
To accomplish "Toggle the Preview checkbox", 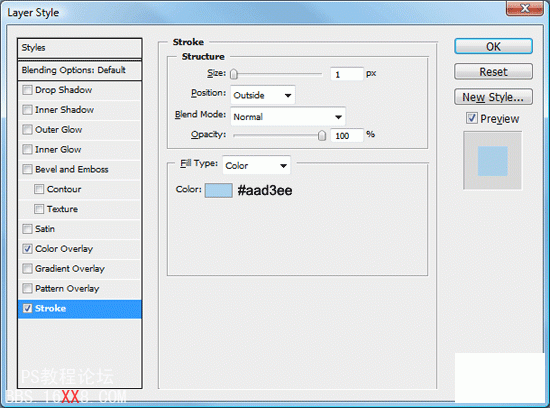I will pos(472,118).
